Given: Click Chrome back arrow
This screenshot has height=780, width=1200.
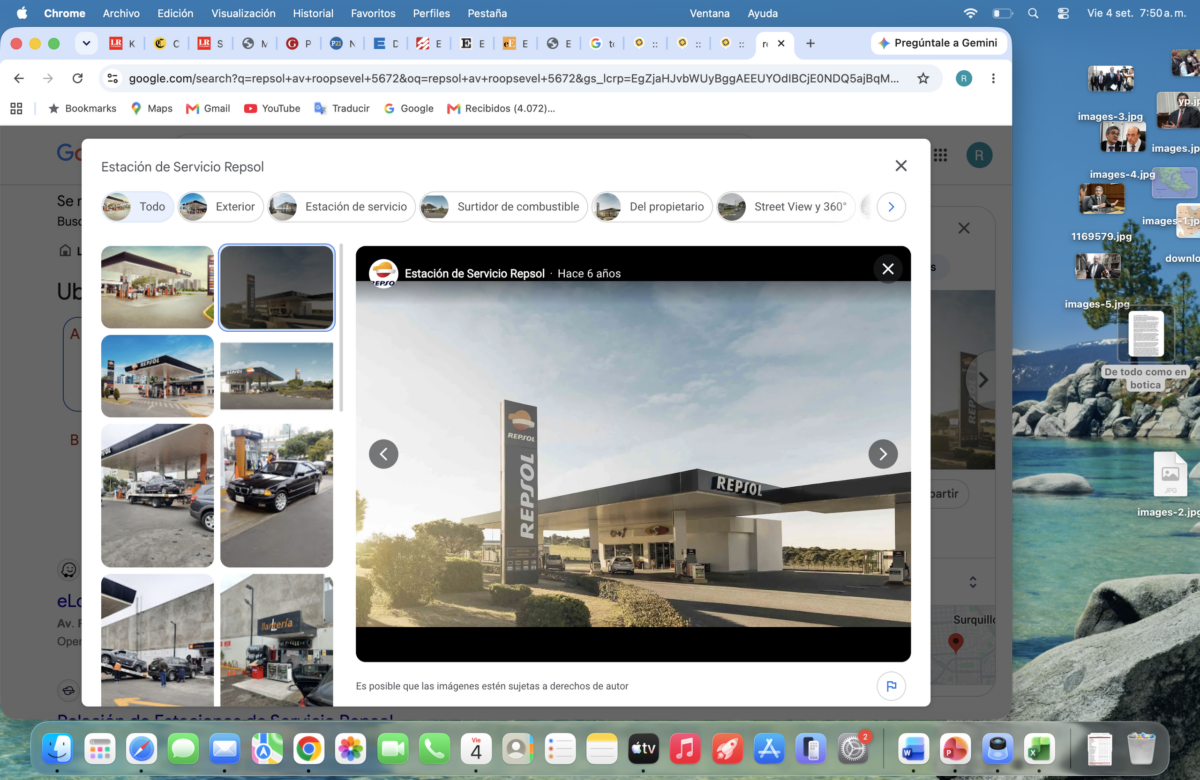Looking at the screenshot, I should click(18, 78).
